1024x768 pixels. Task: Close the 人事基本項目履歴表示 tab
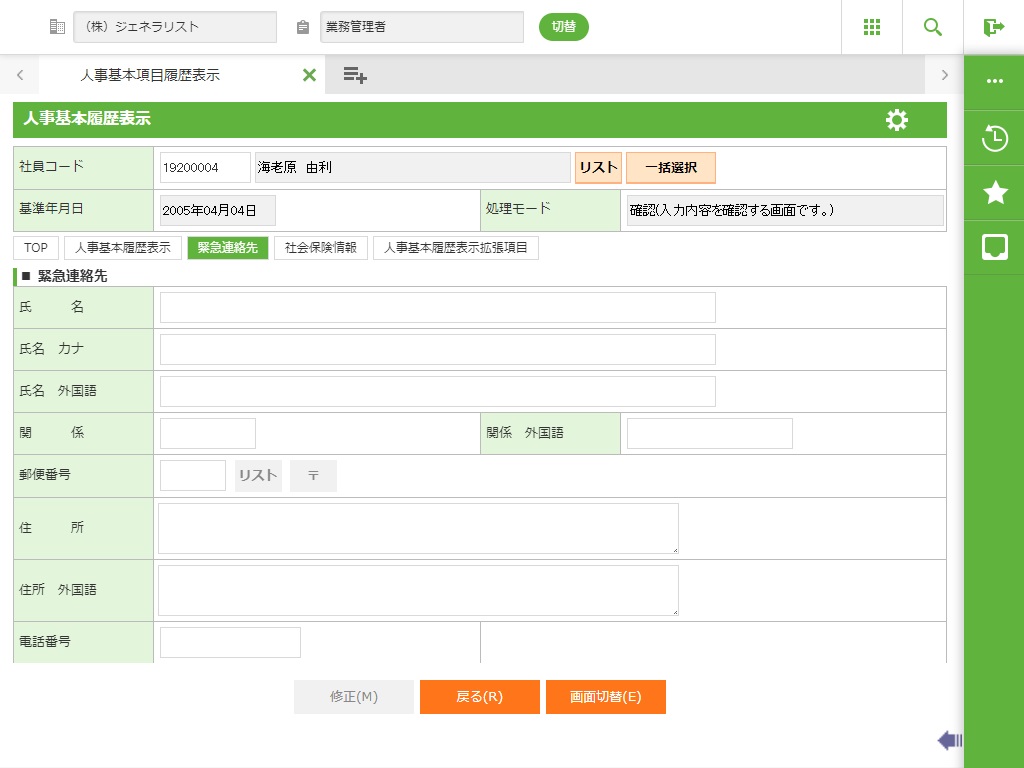tap(309, 75)
